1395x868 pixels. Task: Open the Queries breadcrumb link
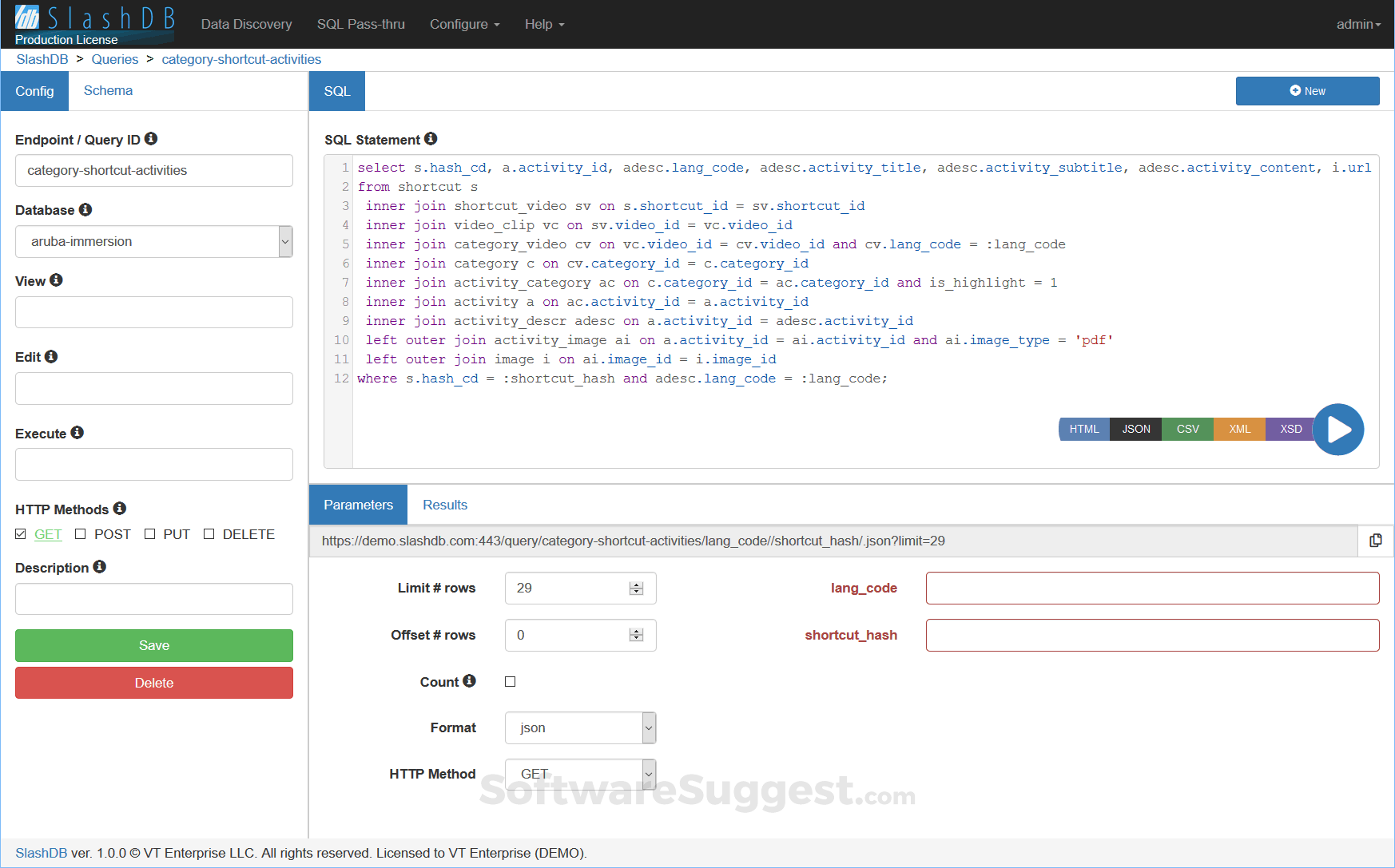pyautogui.click(x=114, y=58)
